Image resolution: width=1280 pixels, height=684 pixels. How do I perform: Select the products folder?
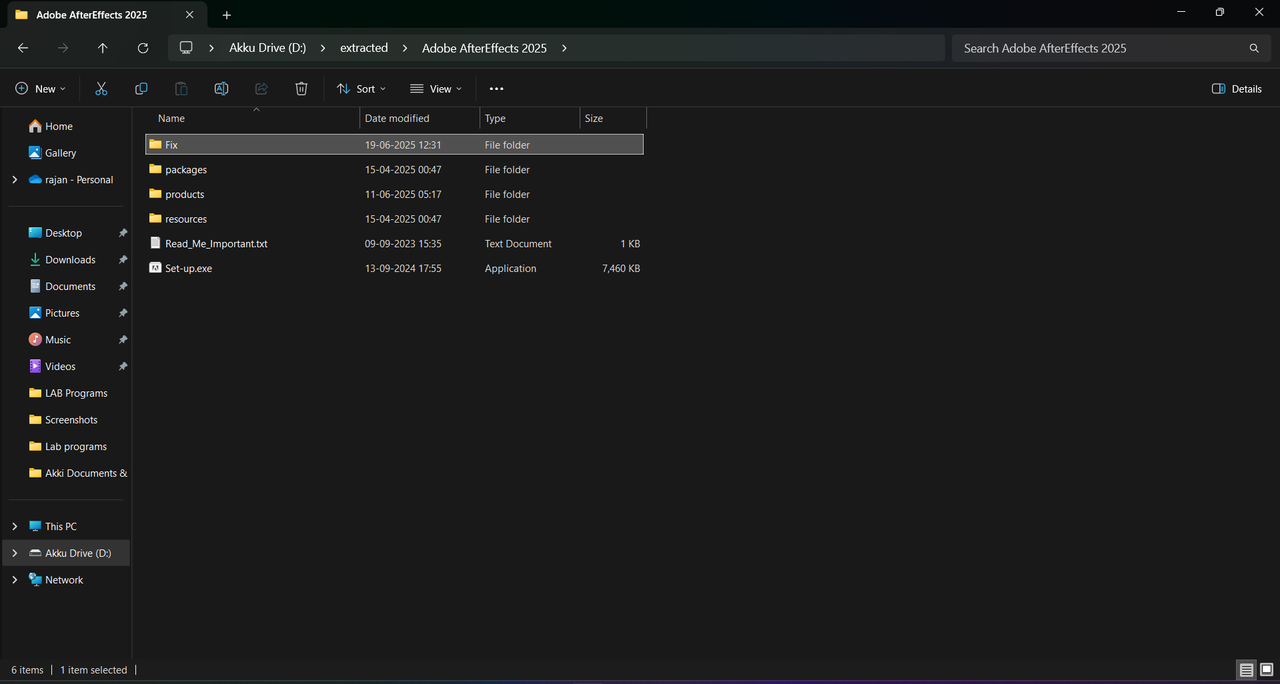pyautogui.click(x=185, y=194)
